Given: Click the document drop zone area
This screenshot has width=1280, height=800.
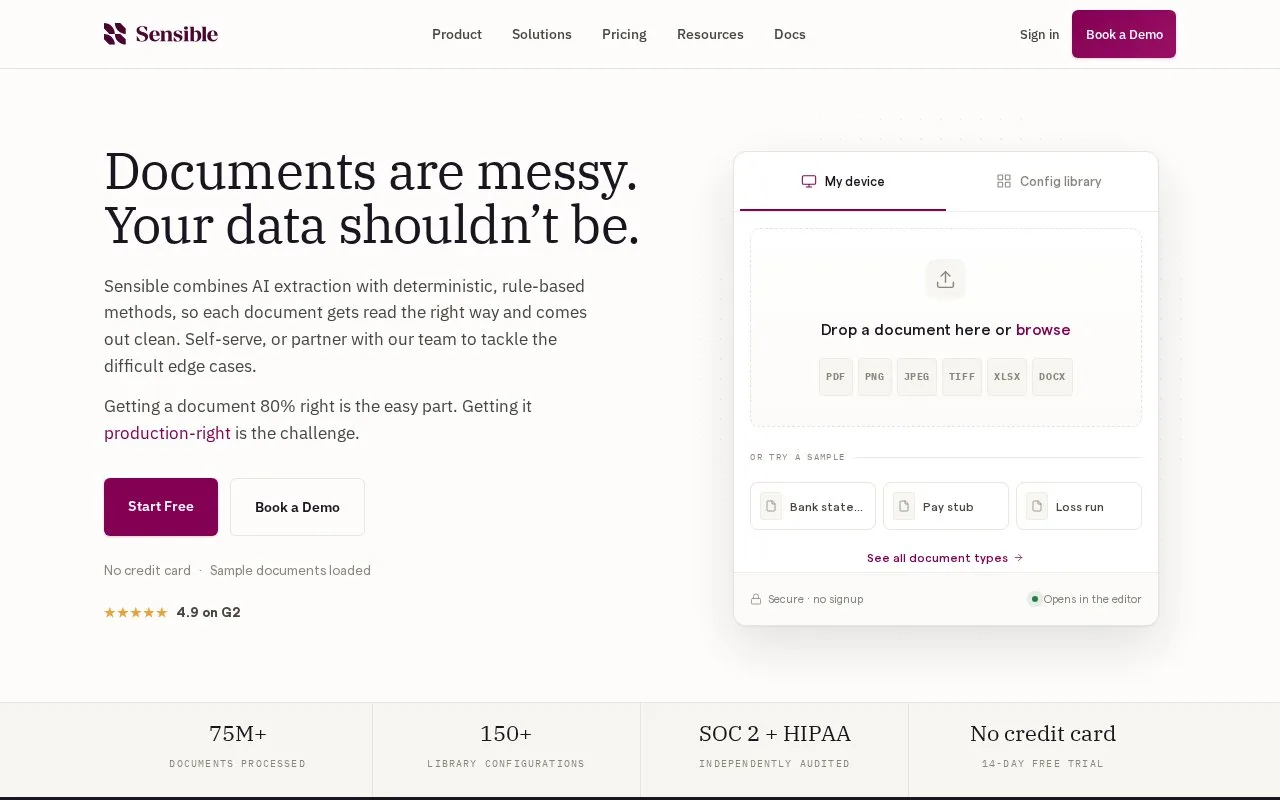Looking at the screenshot, I should [946, 328].
